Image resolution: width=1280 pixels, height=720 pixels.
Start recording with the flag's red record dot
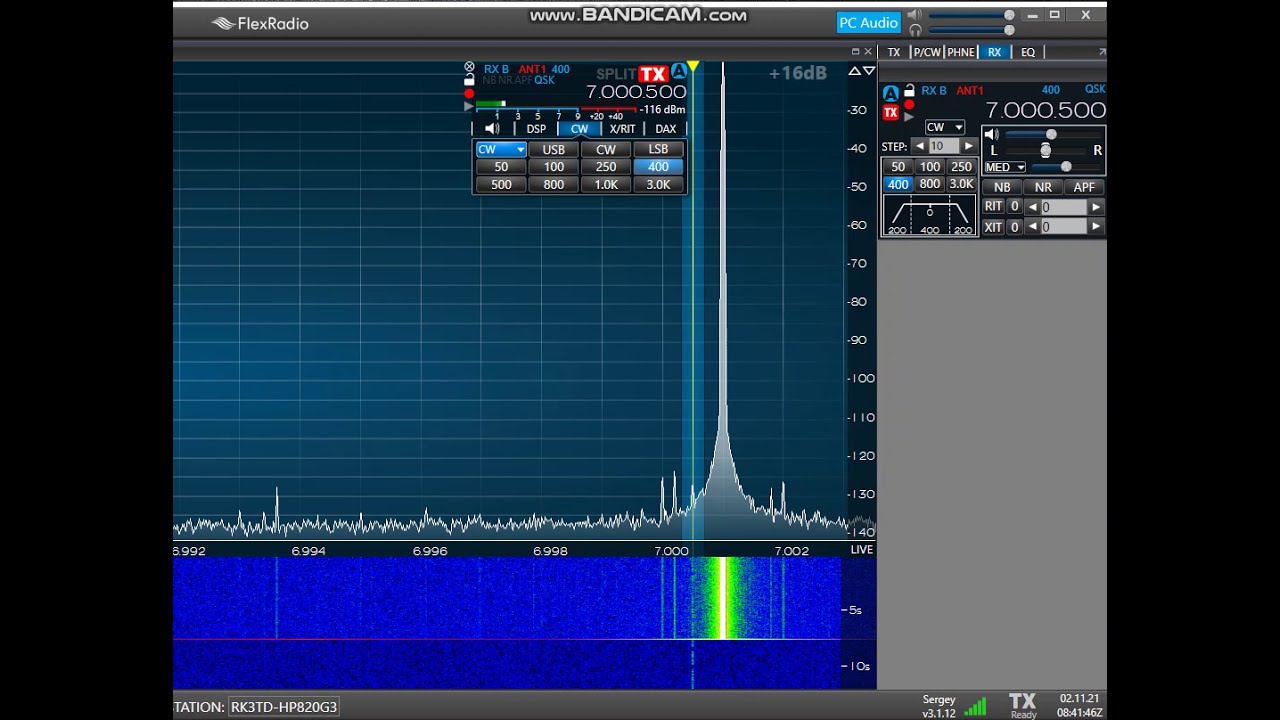(x=469, y=93)
